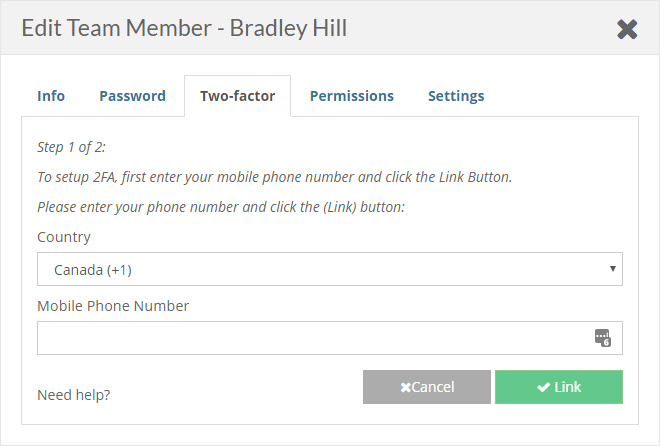
Task: Select the Two-factor tab
Action: [x=237, y=96]
